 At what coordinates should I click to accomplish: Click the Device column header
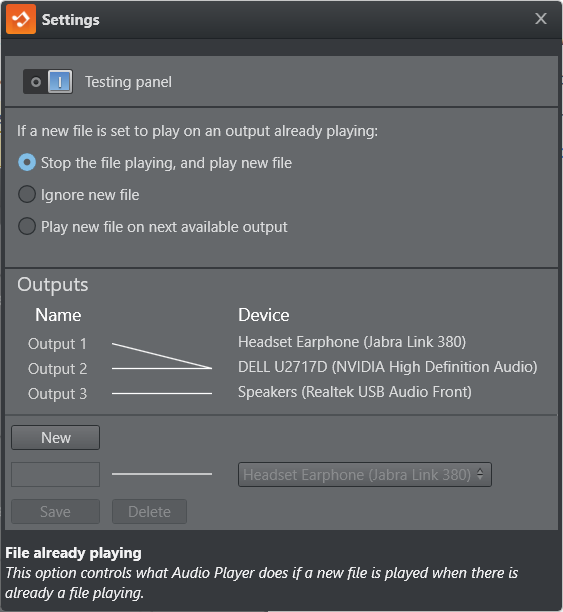[x=264, y=315]
